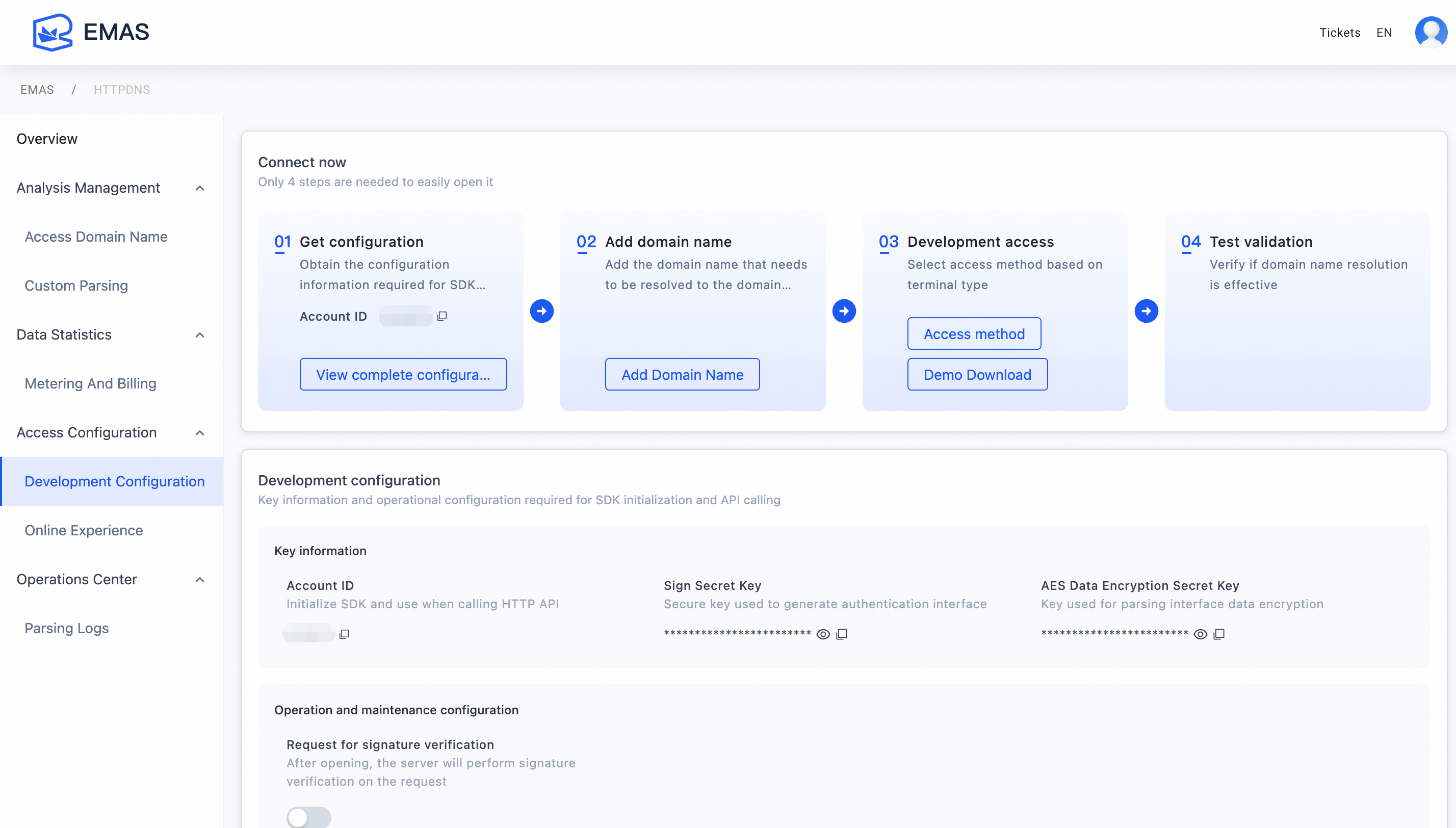Collapse the Analysis Management section
The image size is (1456, 828).
199,188
